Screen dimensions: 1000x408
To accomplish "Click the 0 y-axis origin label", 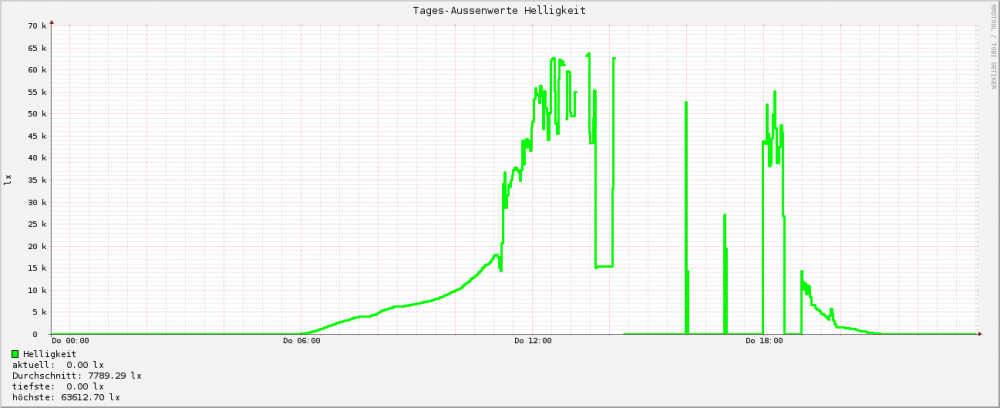I will coord(43,334).
